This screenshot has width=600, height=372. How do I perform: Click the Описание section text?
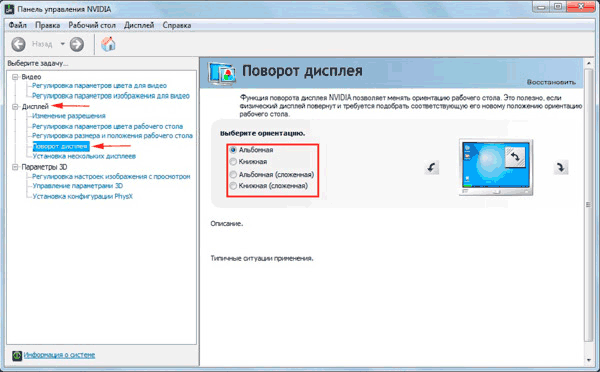coord(227,224)
